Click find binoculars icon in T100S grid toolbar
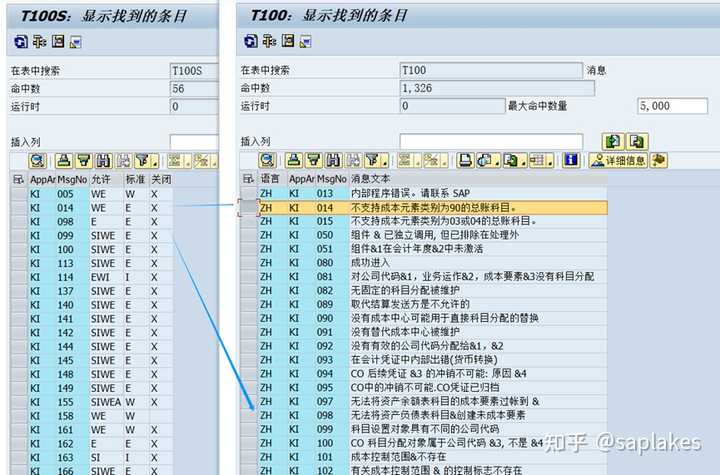720x475 pixels. (x=104, y=161)
